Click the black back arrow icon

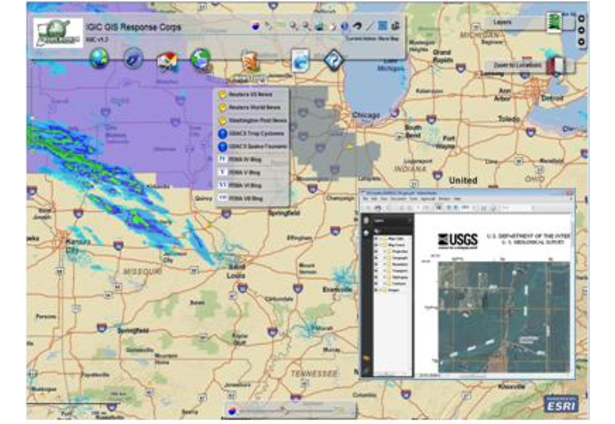click(357, 26)
